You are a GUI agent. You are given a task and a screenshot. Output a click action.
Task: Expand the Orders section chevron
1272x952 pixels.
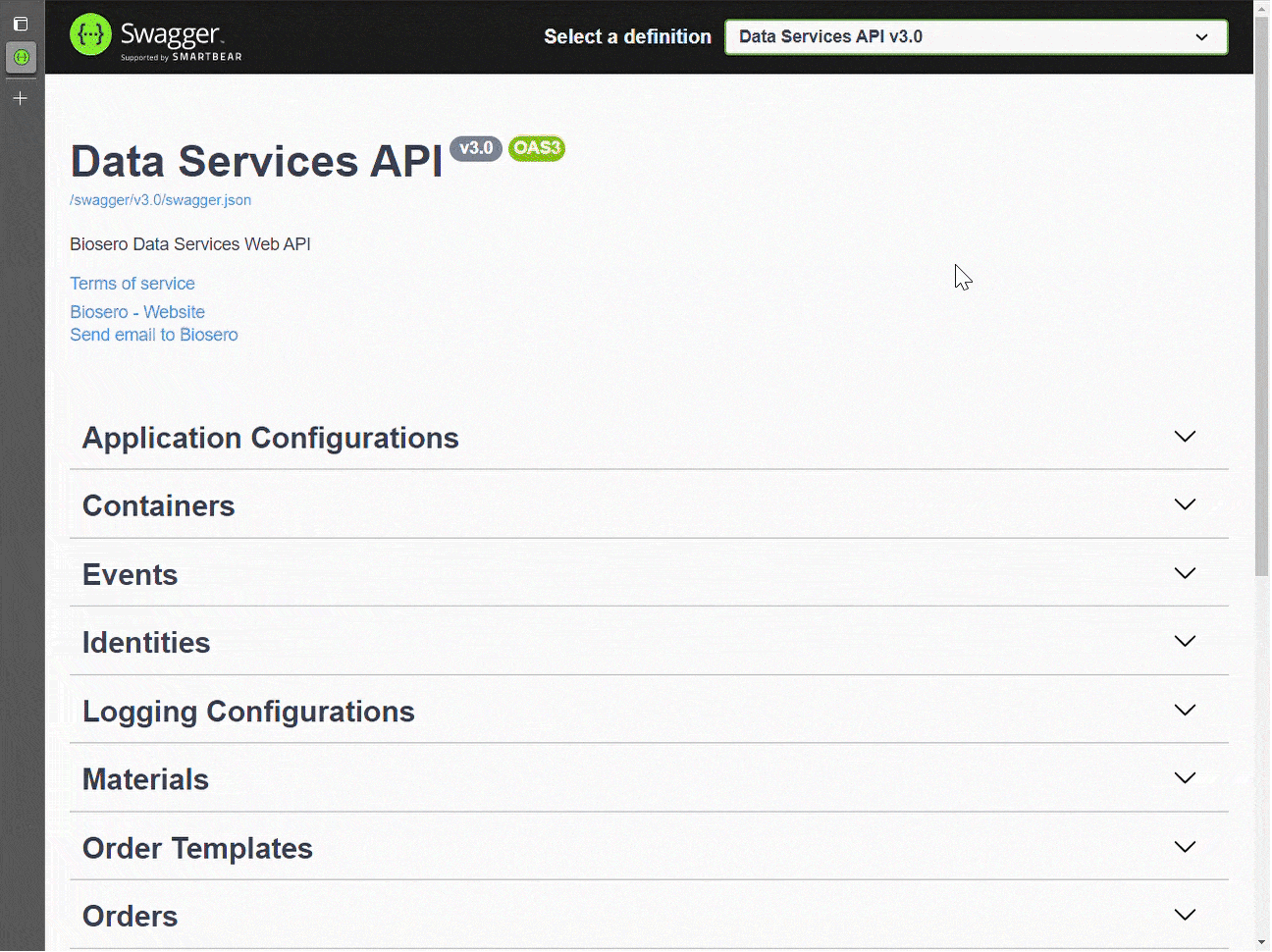pyautogui.click(x=1185, y=915)
